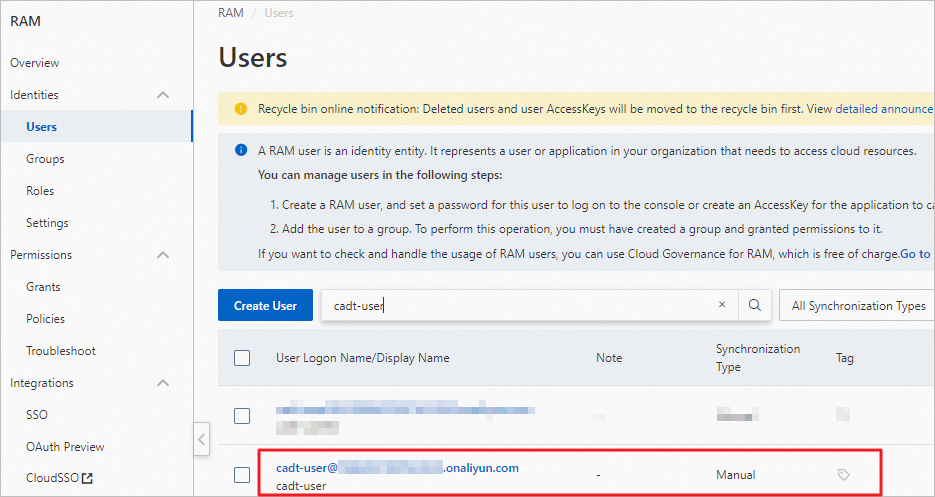Screen dimensions: 935x497
Task: Click the Permissions section label
Action: (x=41, y=255)
